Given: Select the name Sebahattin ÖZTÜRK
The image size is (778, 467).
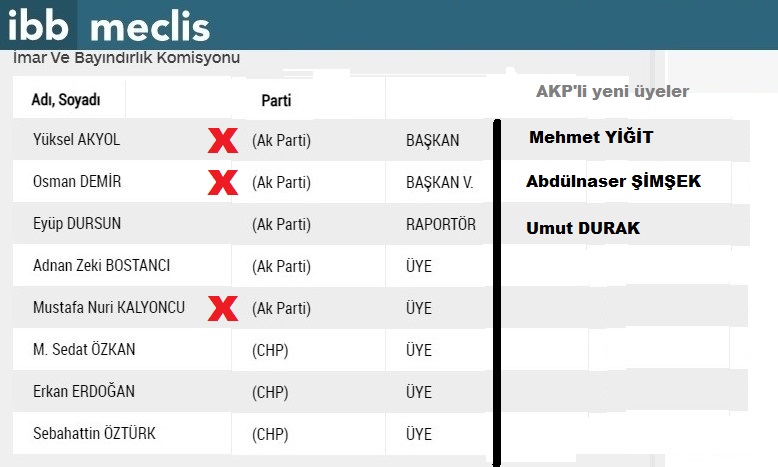Looking at the screenshot, I should pos(94,434).
